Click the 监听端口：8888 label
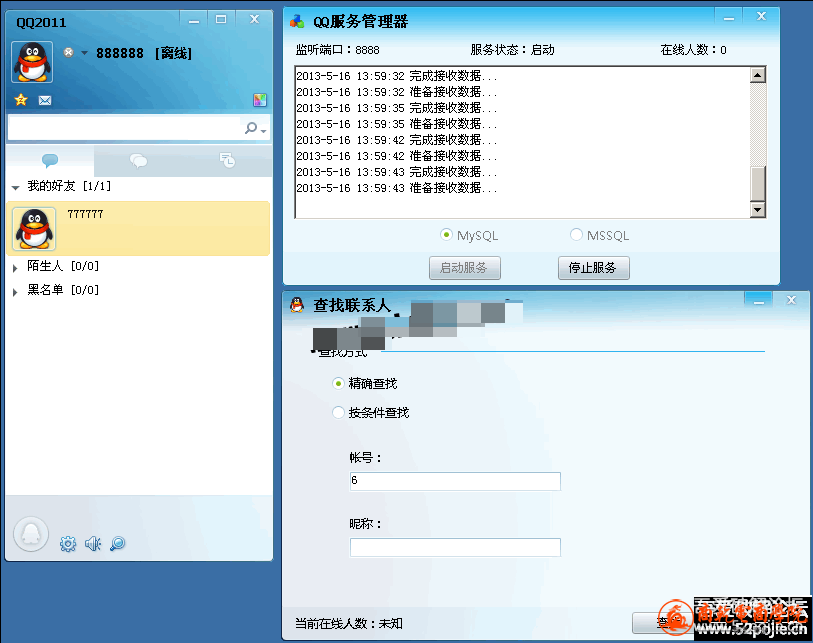Image resolution: width=813 pixels, height=643 pixels. [x=338, y=50]
